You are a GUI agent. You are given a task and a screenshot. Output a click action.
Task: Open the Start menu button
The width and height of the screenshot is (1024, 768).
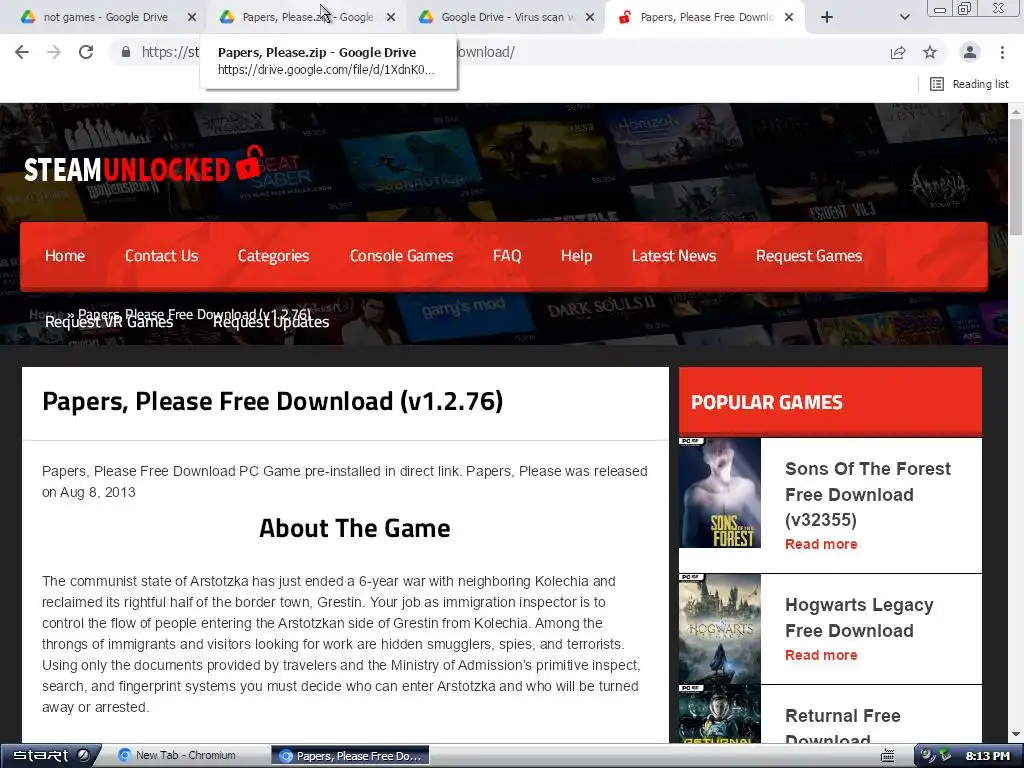(x=50, y=756)
